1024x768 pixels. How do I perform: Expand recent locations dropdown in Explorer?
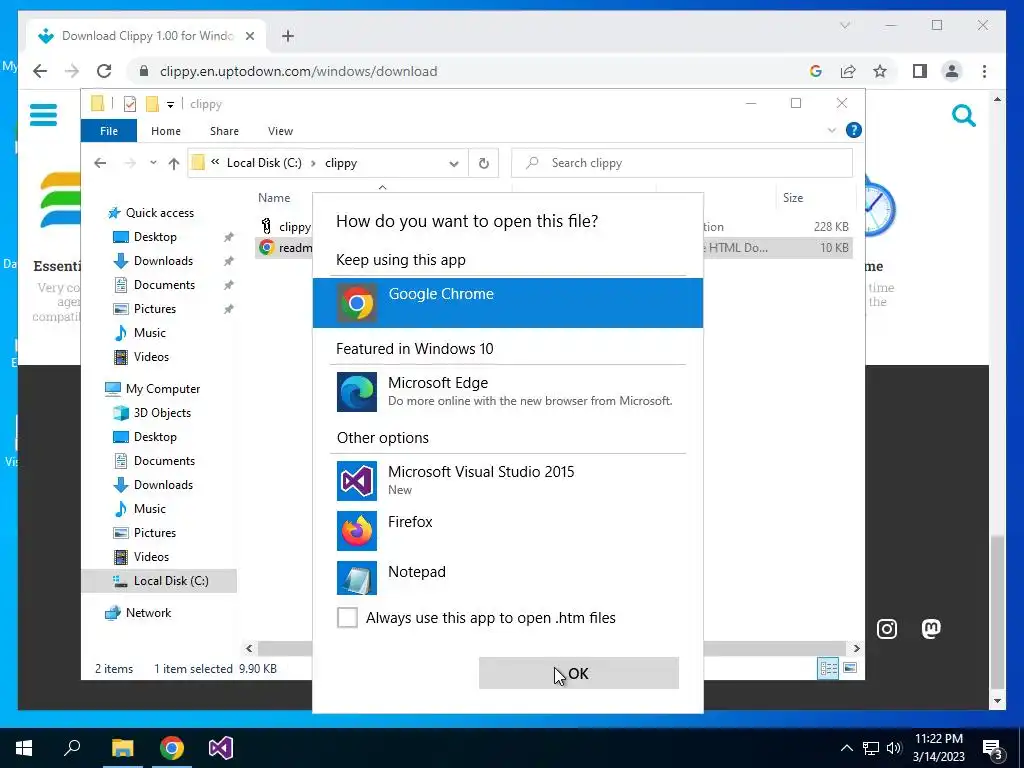153,163
